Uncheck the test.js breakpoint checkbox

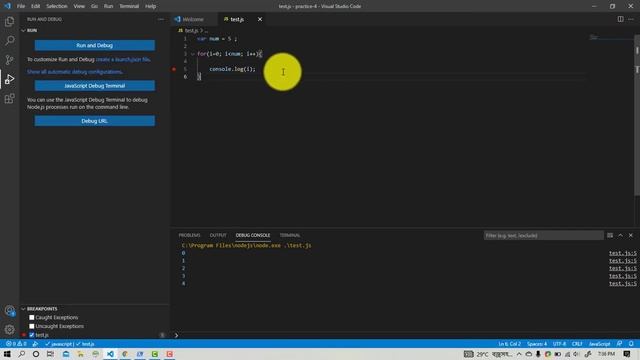point(32,335)
